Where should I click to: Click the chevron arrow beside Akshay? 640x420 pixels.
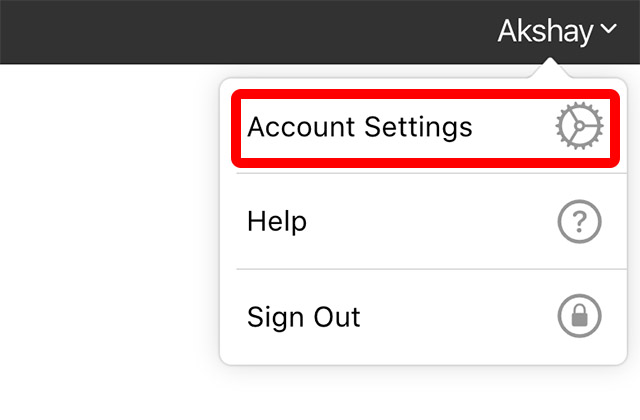(608, 29)
